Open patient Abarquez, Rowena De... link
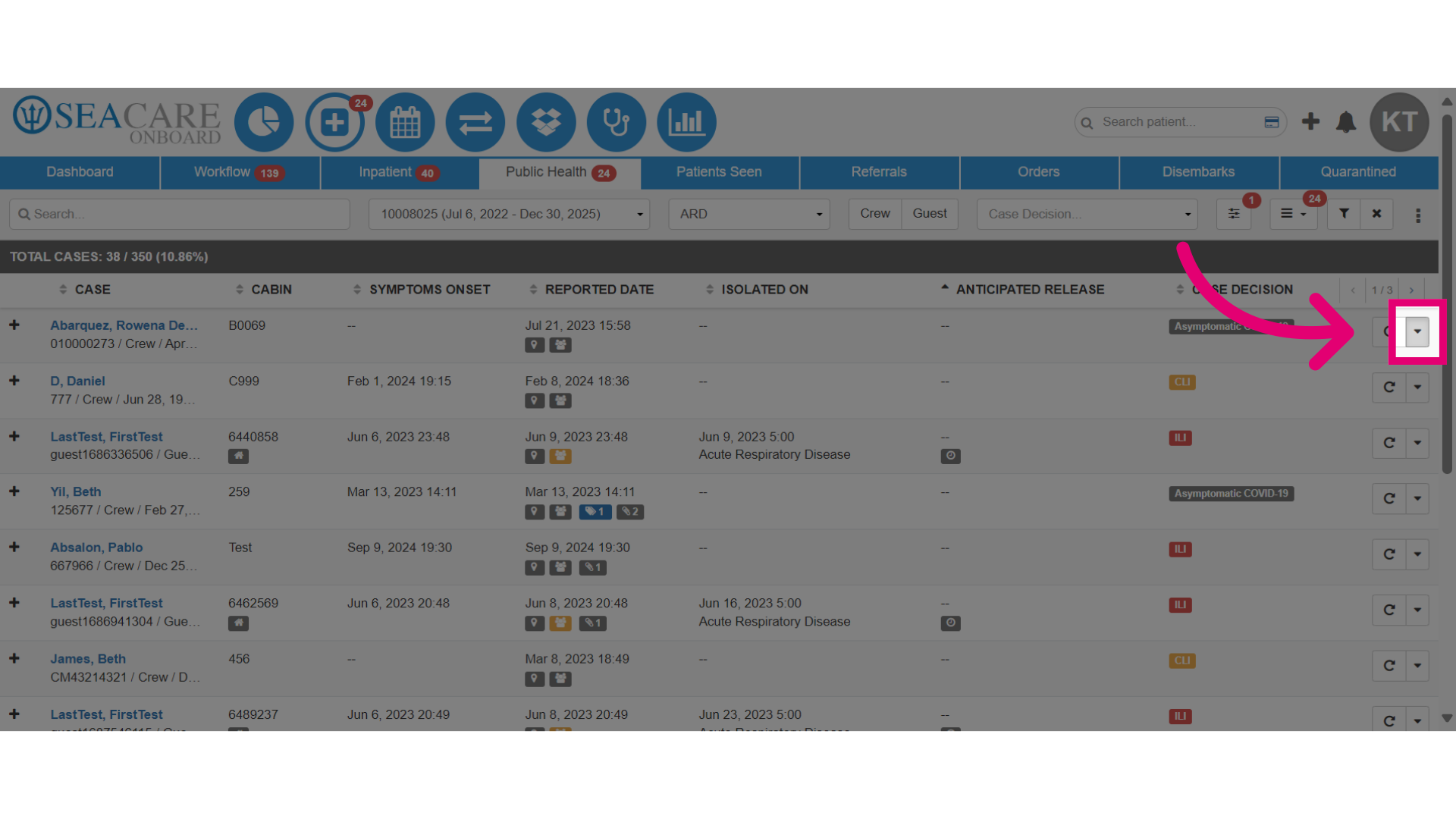 tap(124, 325)
